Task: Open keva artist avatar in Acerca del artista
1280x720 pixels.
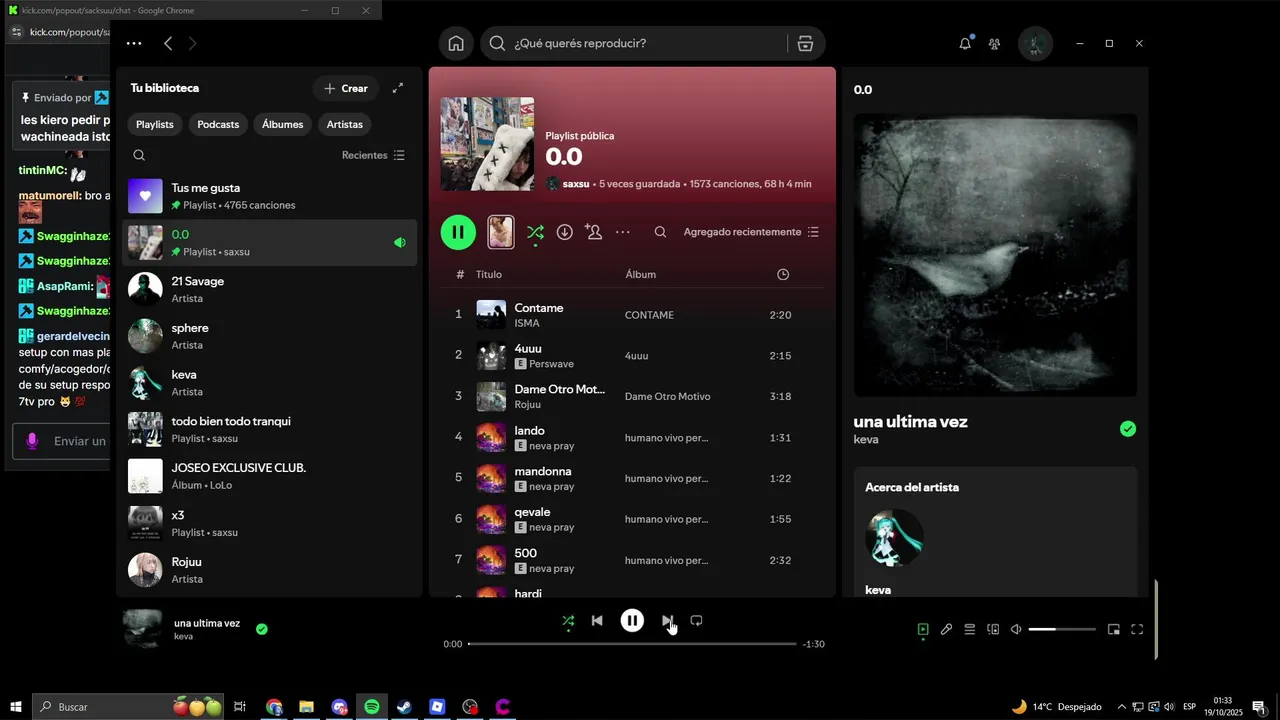Action: [x=894, y=538]
